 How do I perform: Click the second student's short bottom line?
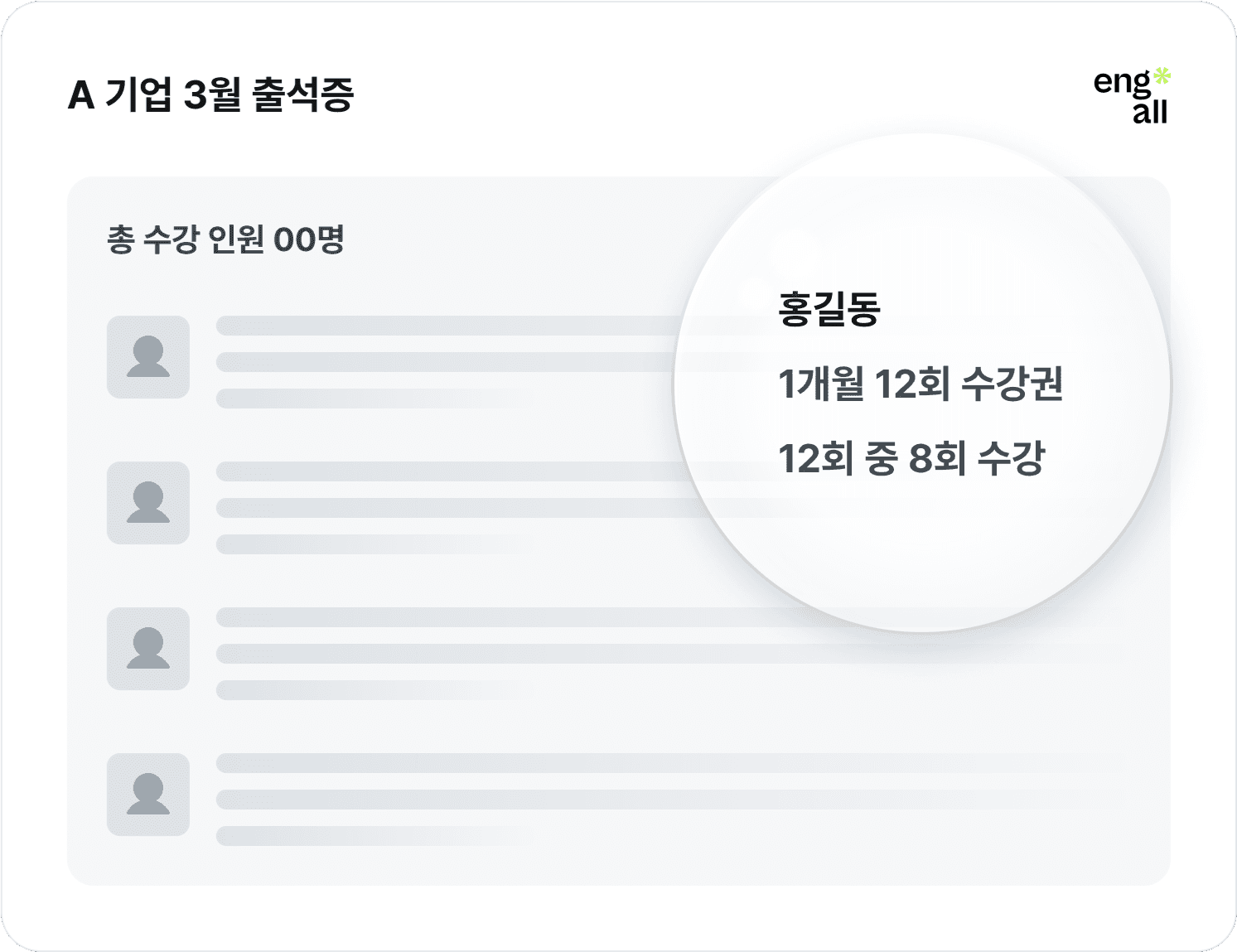point(373,544)
